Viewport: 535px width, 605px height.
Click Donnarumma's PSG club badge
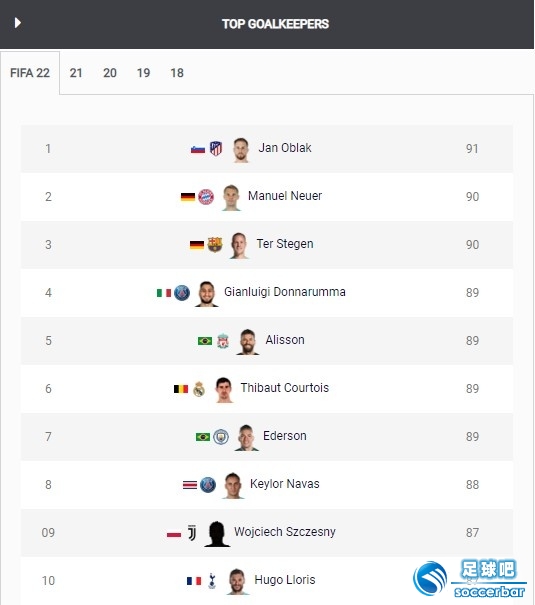(182, 293)
